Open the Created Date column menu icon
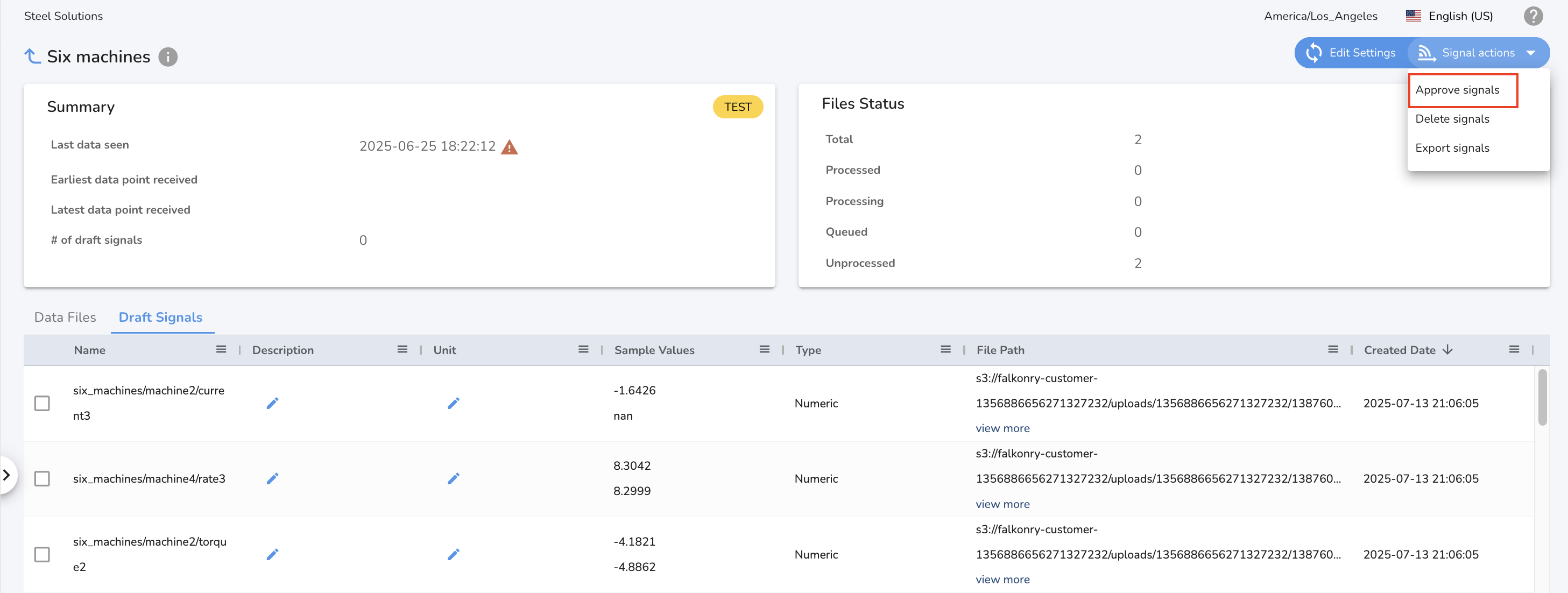The image size is (1568, 593). (1514, 349)
